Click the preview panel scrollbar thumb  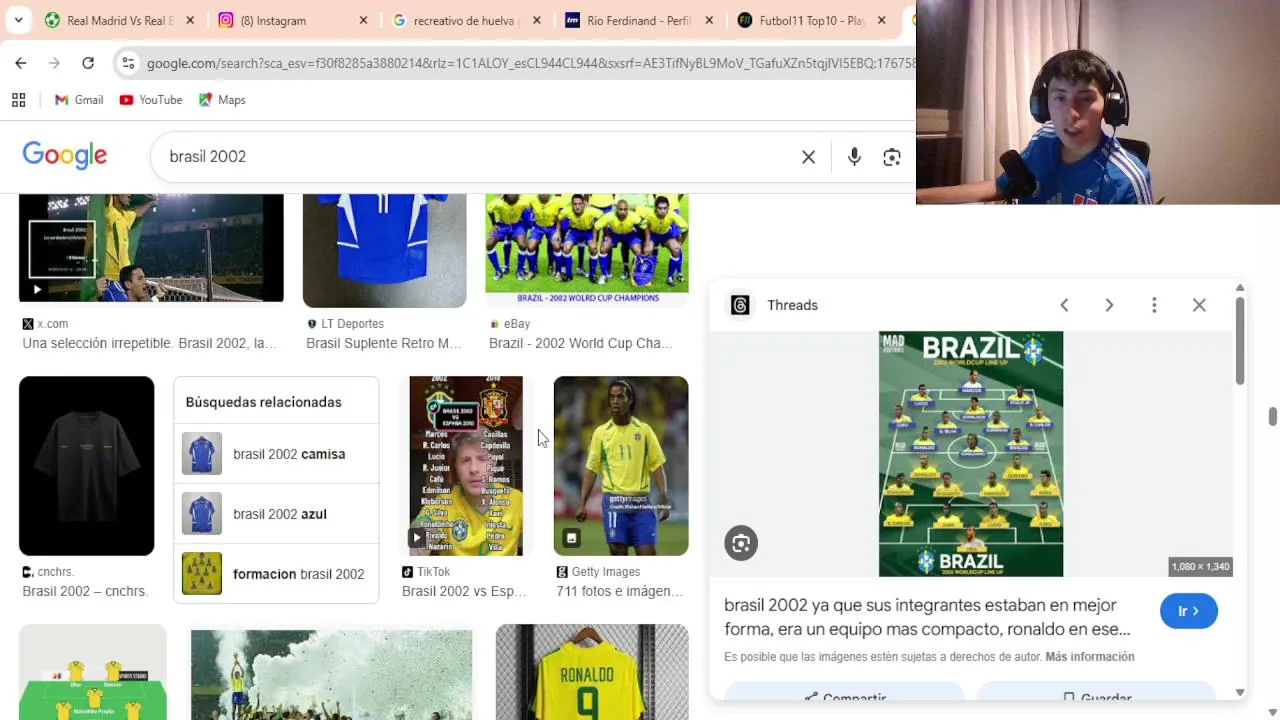[x=1240, y=340]
